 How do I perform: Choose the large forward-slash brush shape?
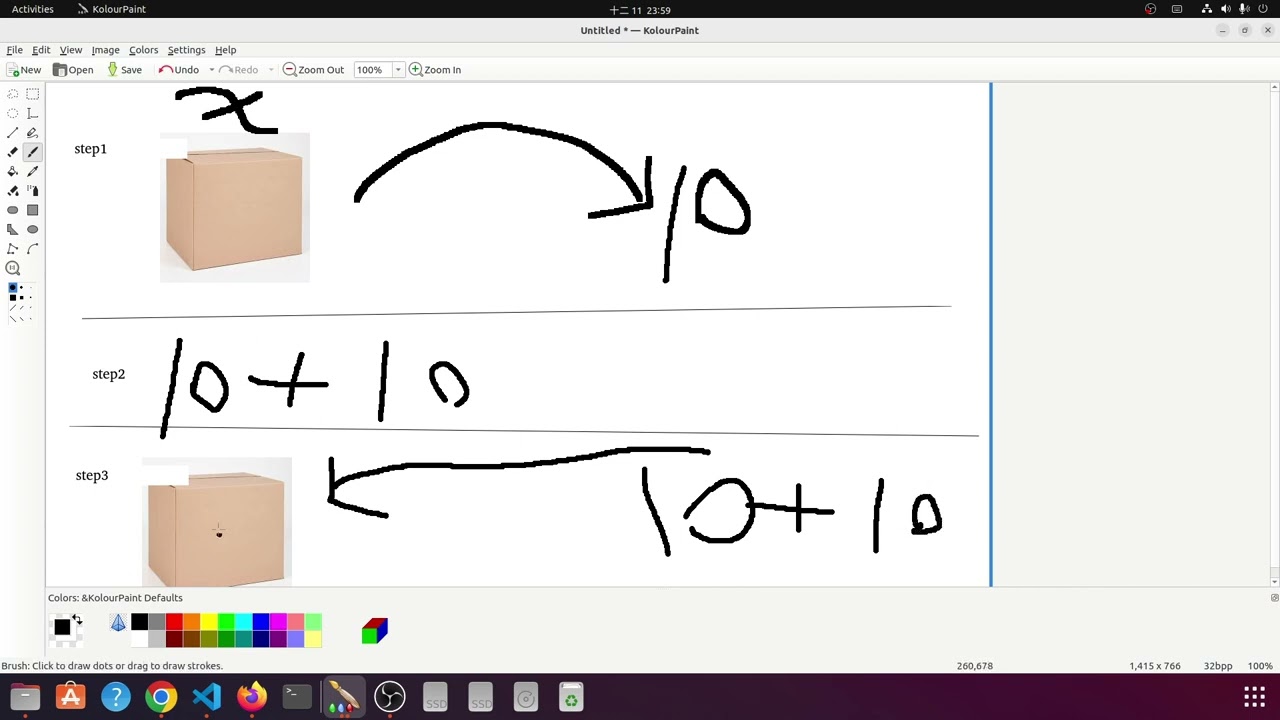coord(13,308)
